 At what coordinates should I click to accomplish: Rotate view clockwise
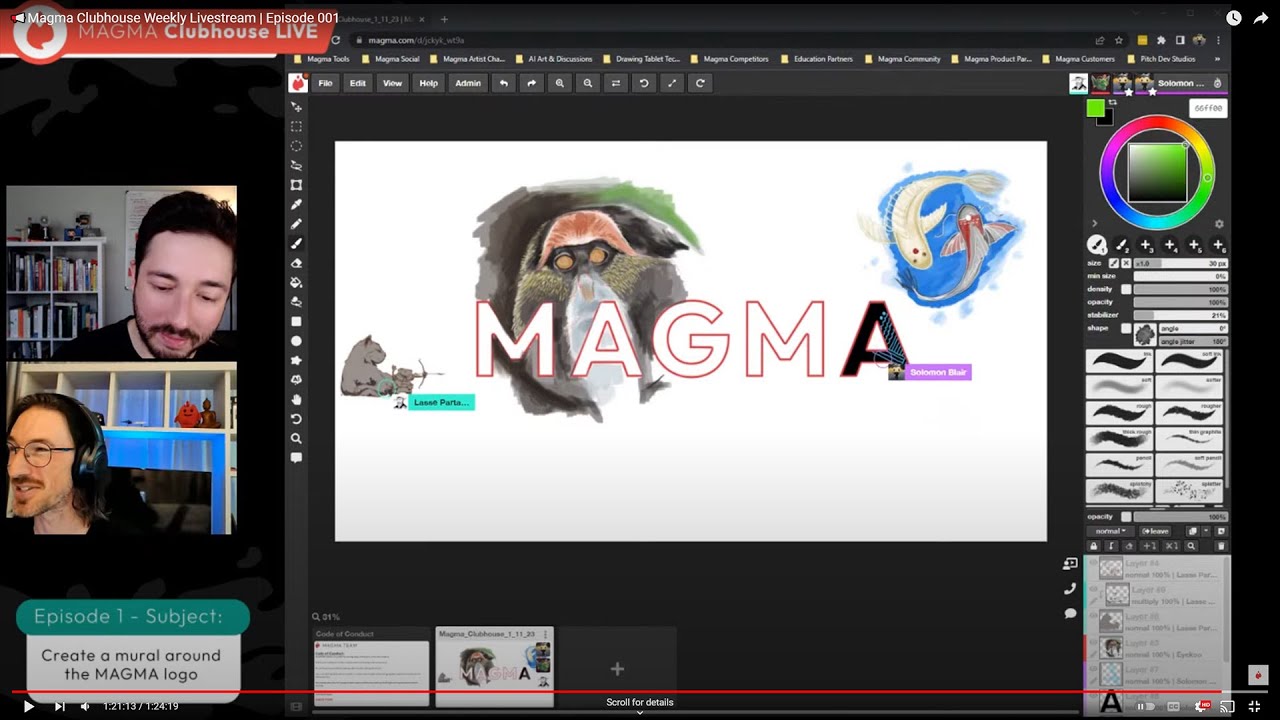700,83
